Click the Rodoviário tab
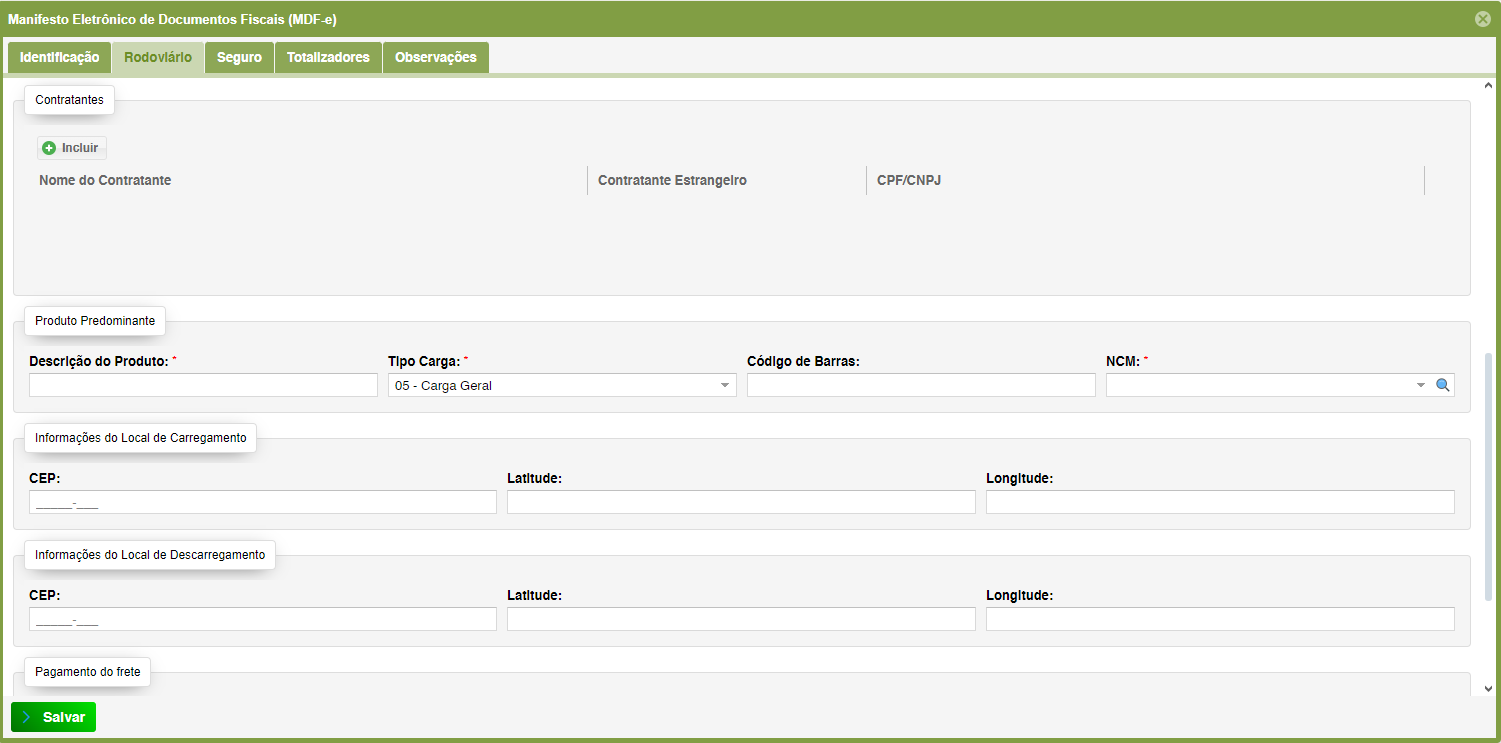This screenshot has width=1501, height=743. pyautogui.click(x=158, y=58)
